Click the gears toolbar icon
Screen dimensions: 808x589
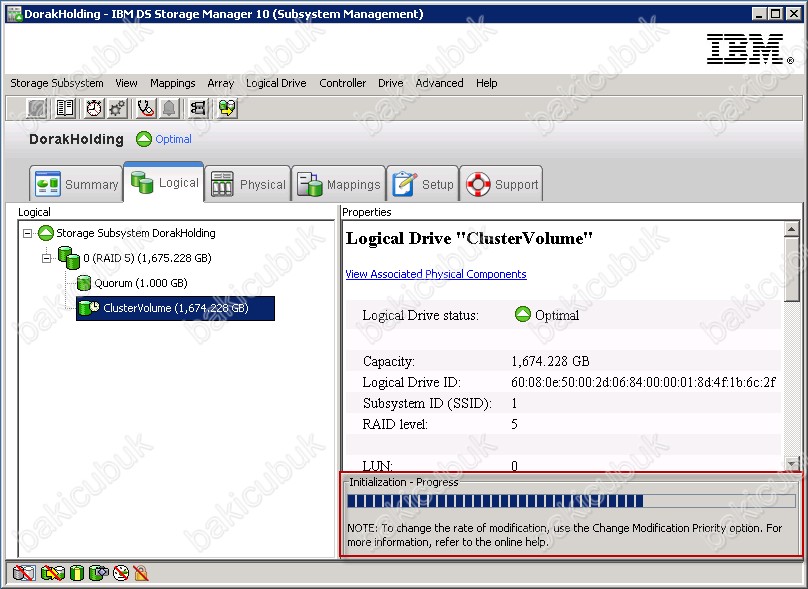point(117,108)
